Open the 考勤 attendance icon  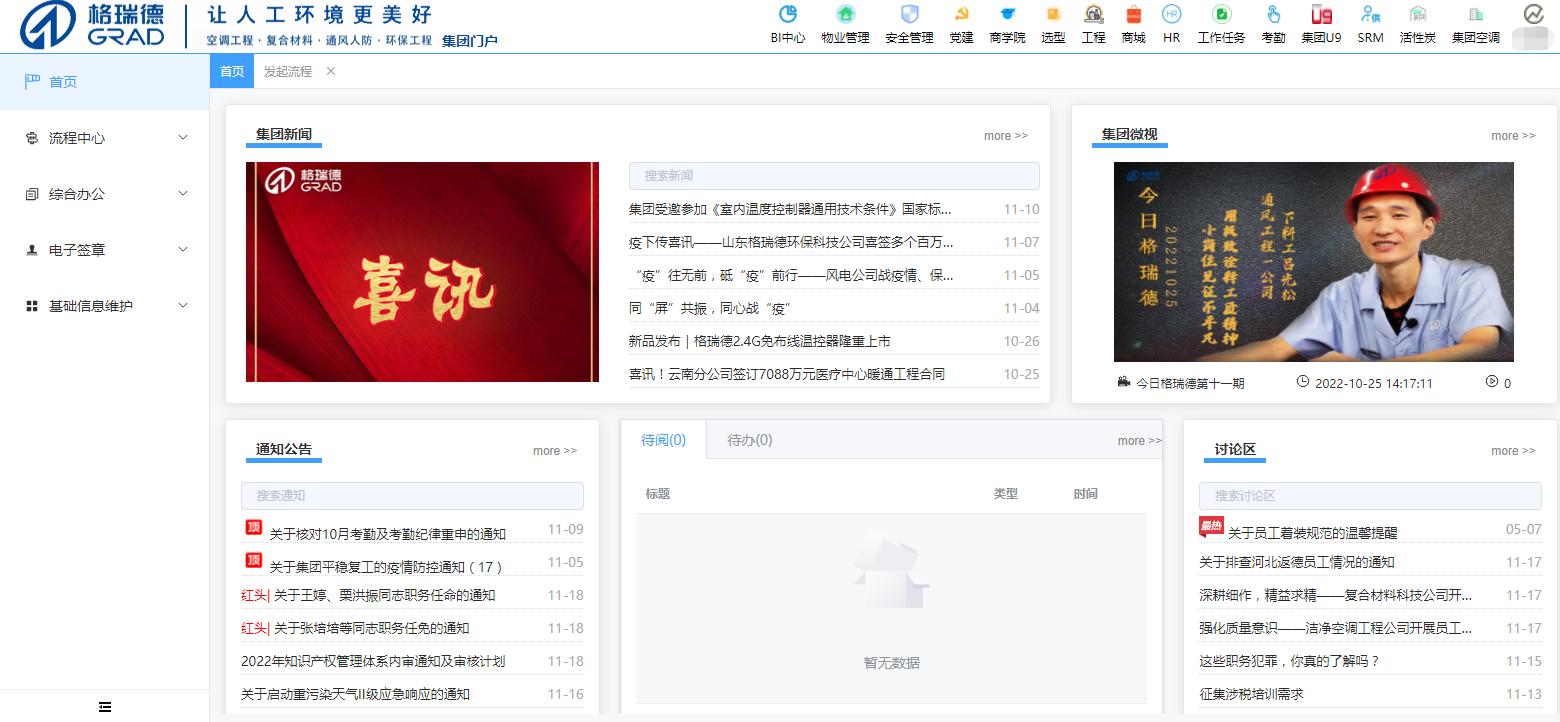pos(1273,16)
